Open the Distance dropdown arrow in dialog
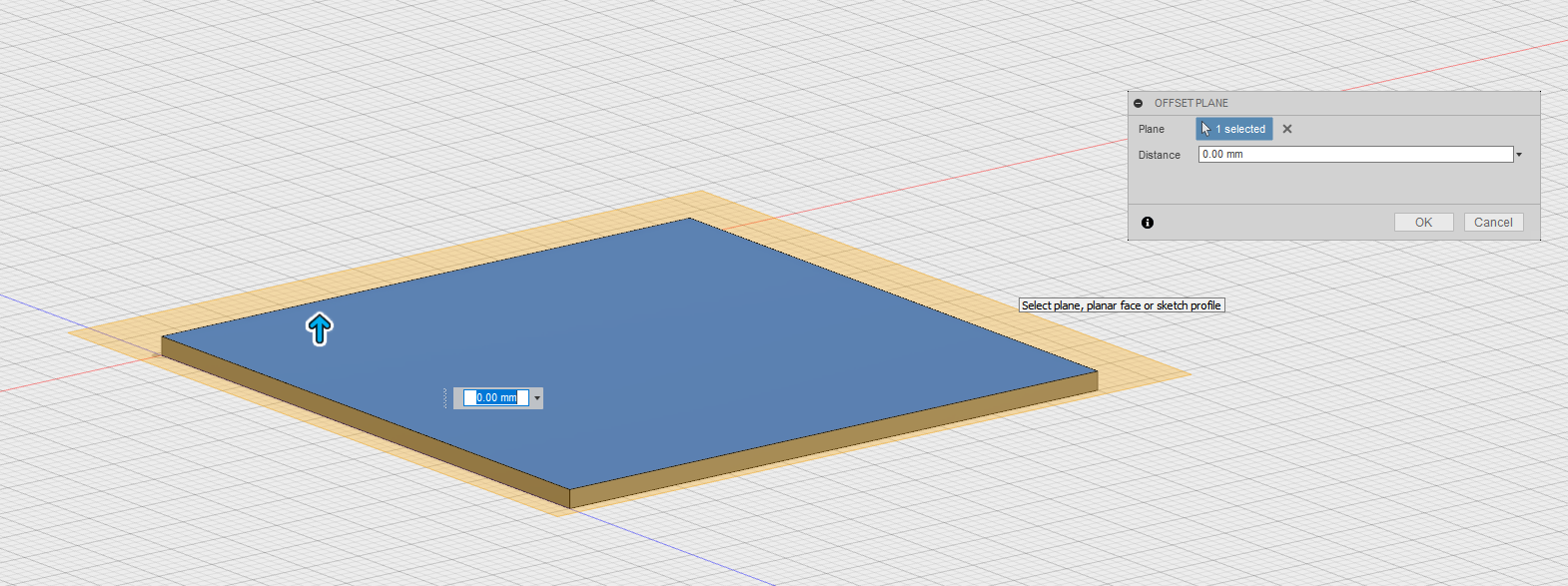This screenshot has width=1568, height=586. pyautogui.click(x=1519, y=155)
